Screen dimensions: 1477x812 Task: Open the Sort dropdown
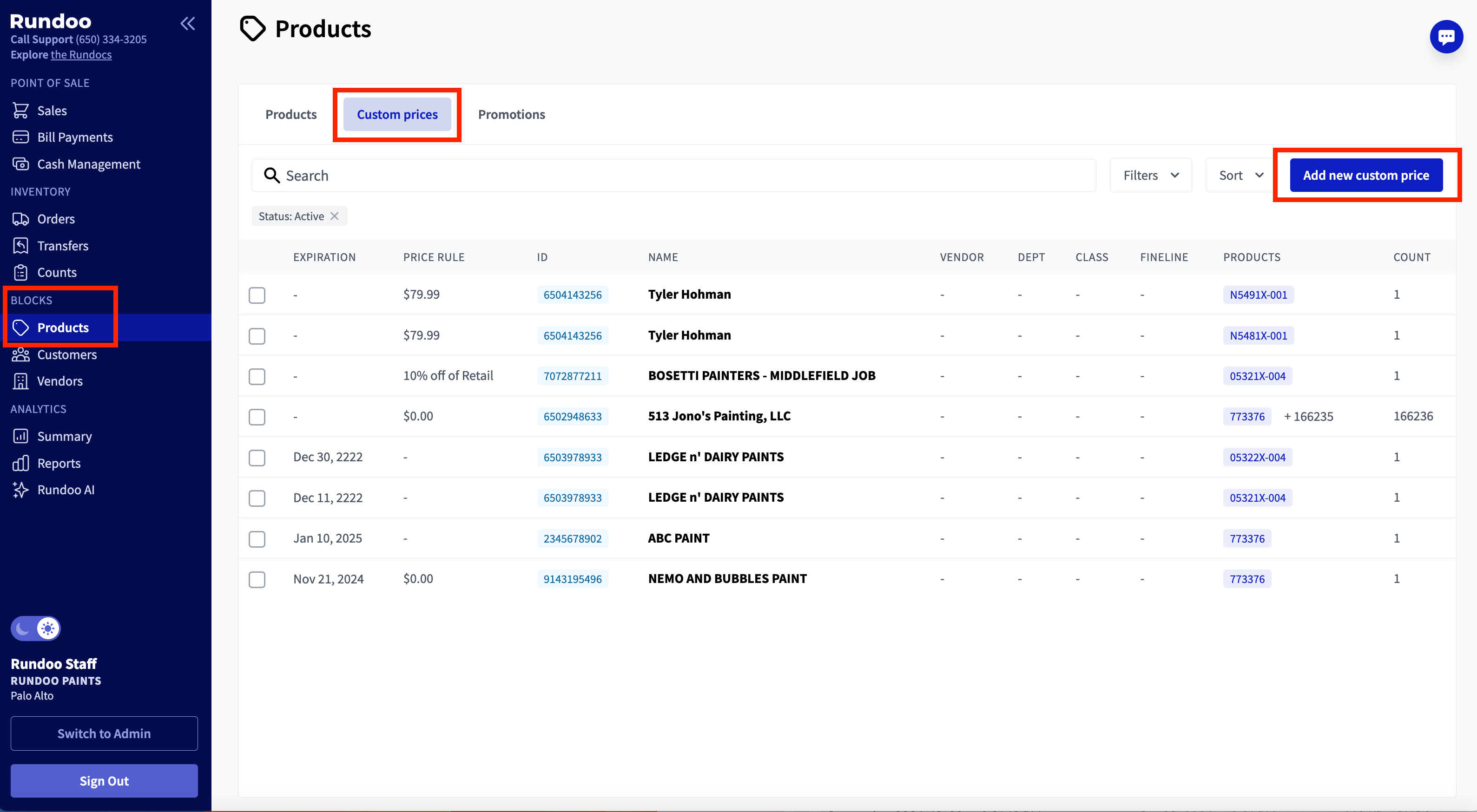coord(1240,175)
